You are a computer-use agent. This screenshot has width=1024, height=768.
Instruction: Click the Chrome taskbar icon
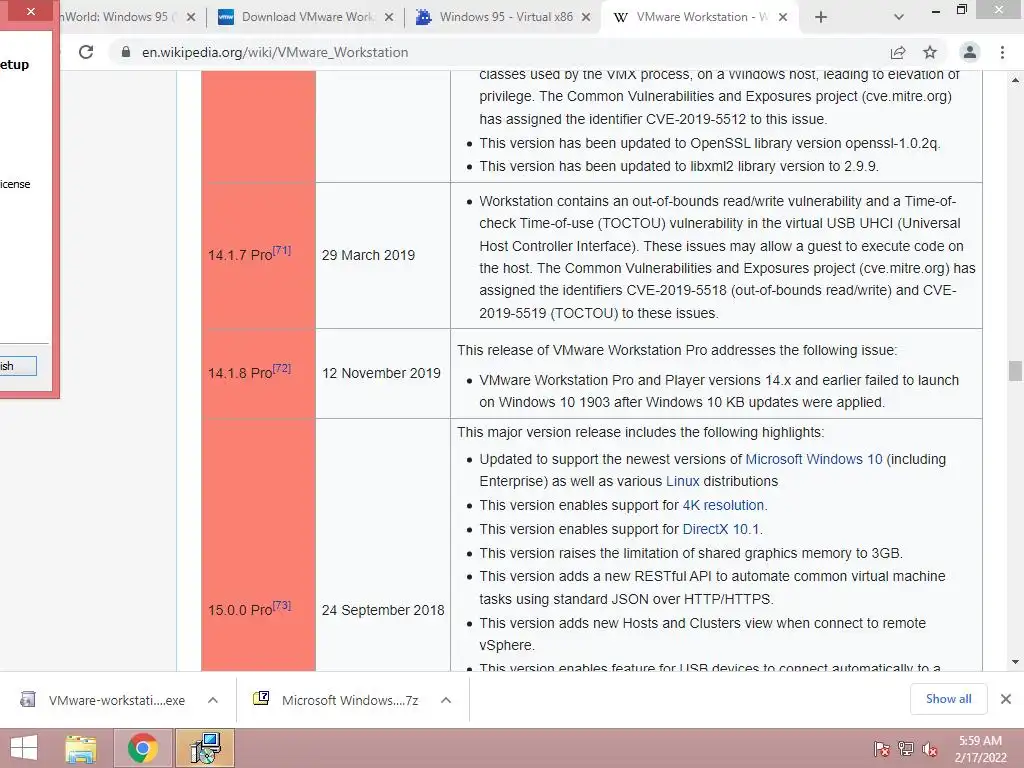[x=142, y=748]
